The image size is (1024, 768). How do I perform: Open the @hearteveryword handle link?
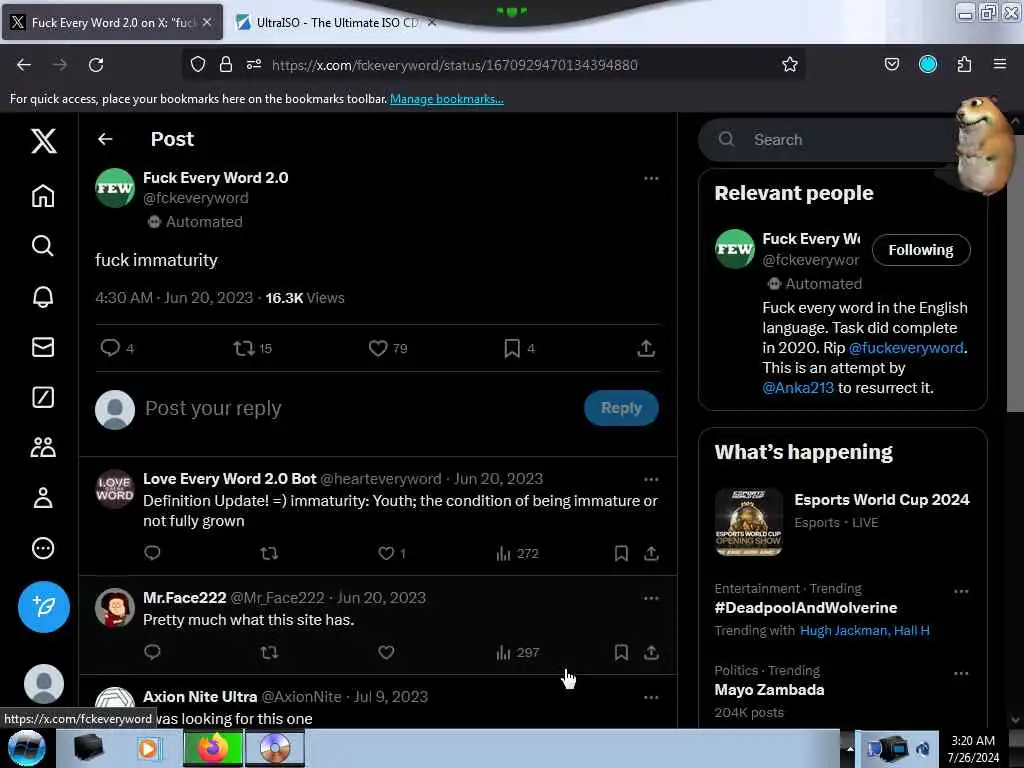click(x=381, y=479)
